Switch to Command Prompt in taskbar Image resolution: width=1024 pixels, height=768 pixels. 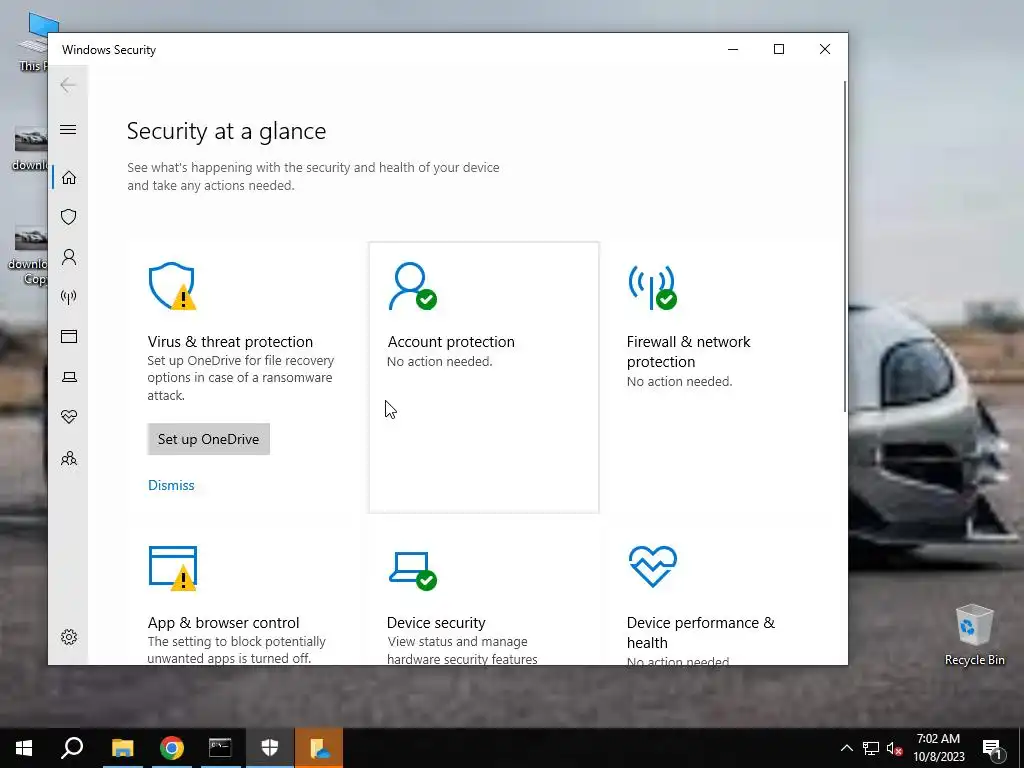(x=220, y=748)
